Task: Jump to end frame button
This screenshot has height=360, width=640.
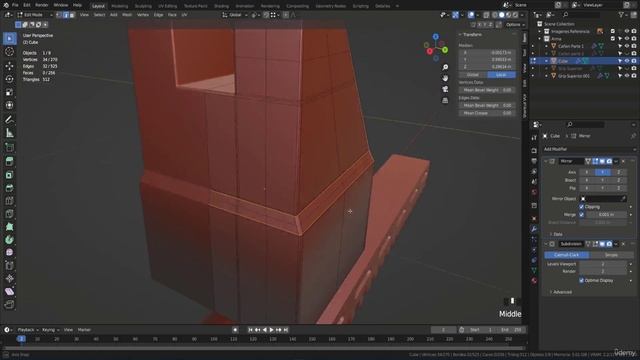Action: point(286,330)
